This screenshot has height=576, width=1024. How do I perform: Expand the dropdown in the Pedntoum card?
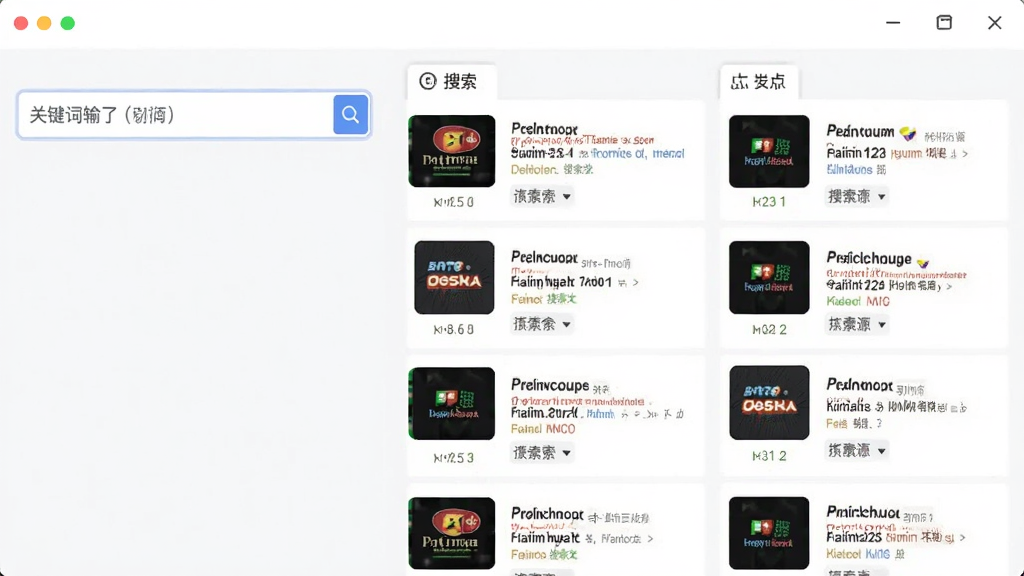pos(857,196)
